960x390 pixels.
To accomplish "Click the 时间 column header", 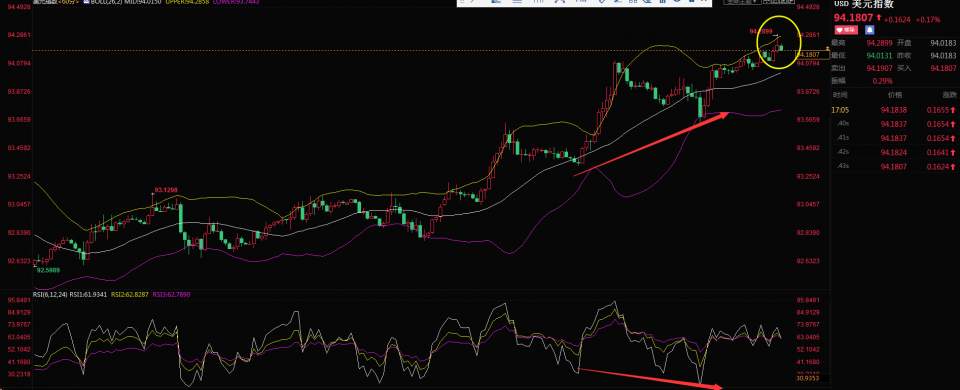I will point(840,95).
